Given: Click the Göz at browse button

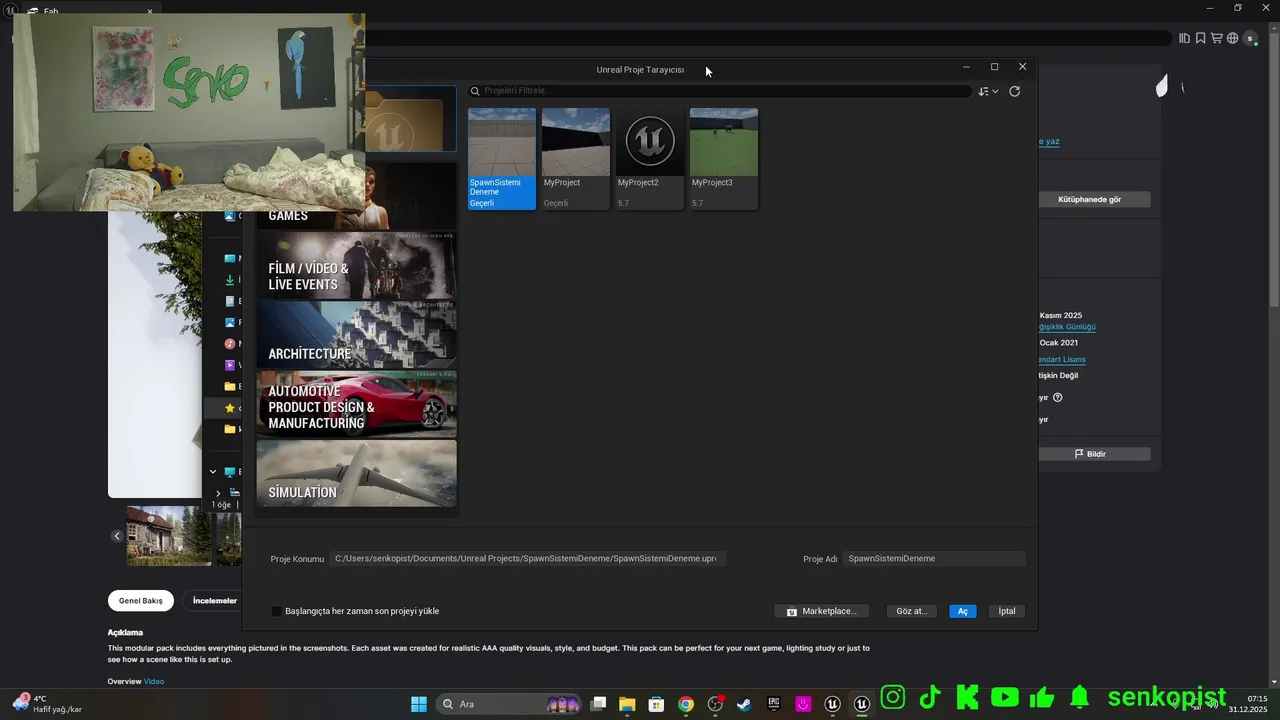Looking at the screenshot, I should click(x=911, y=611).
